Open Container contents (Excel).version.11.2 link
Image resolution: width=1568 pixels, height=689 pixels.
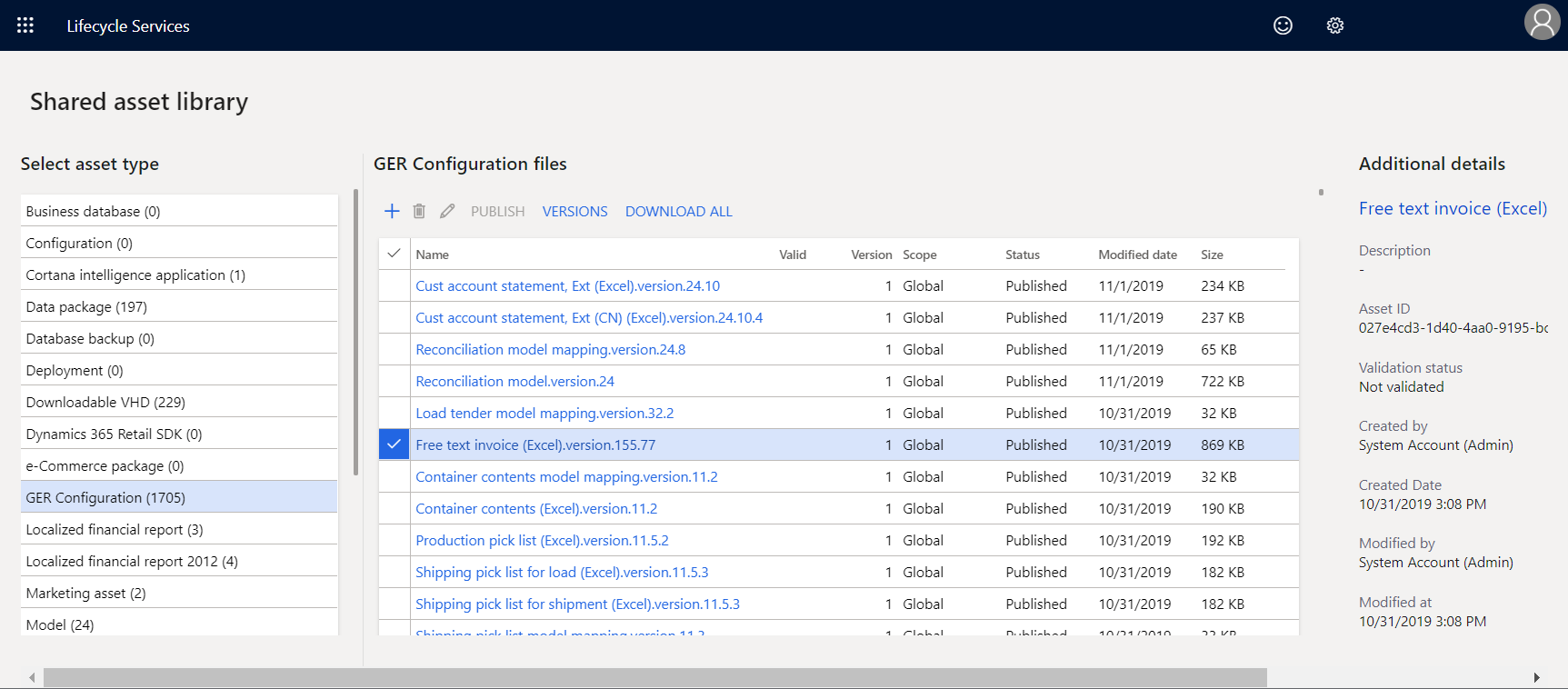[x=536, y=508]
